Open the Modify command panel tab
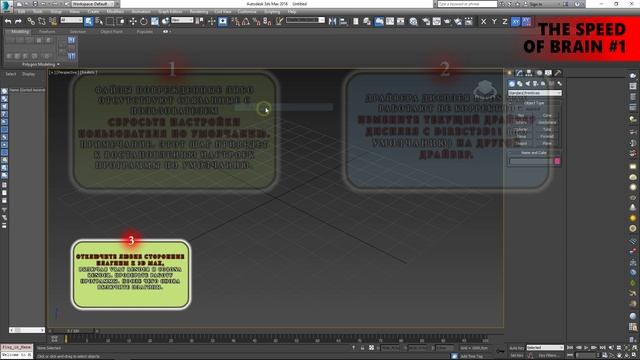Image resolution: width=640 pixels, height=360 pixels. (519, 73)
